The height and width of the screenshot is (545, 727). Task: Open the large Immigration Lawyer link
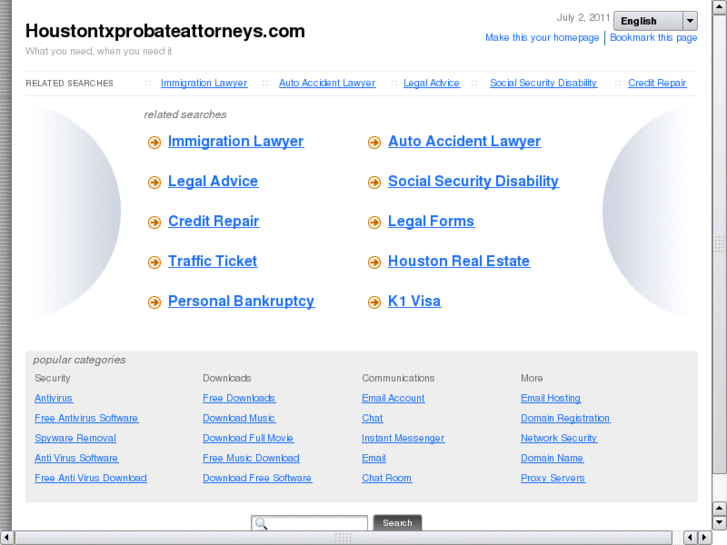click(x=236, y=141)
